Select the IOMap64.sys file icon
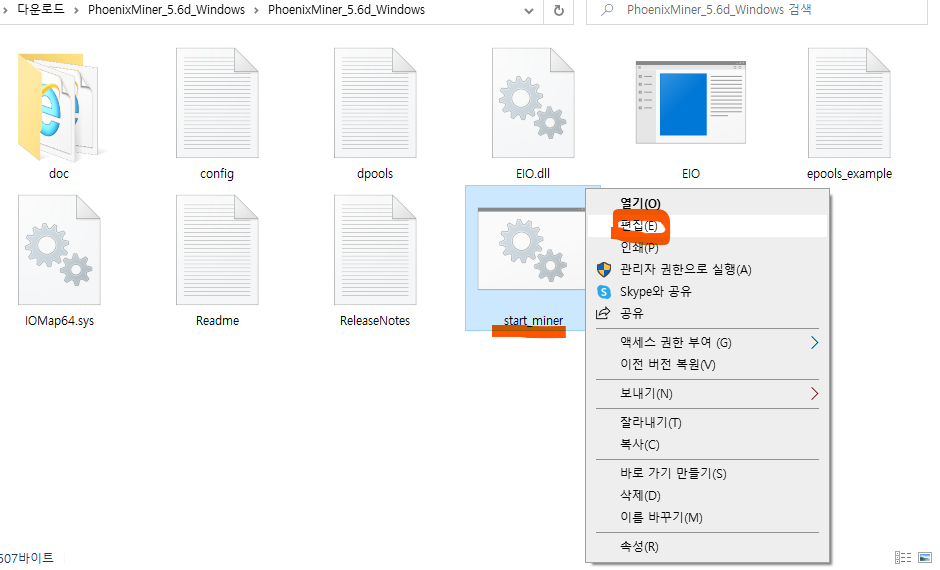940x570 pixels. (59, 250)
